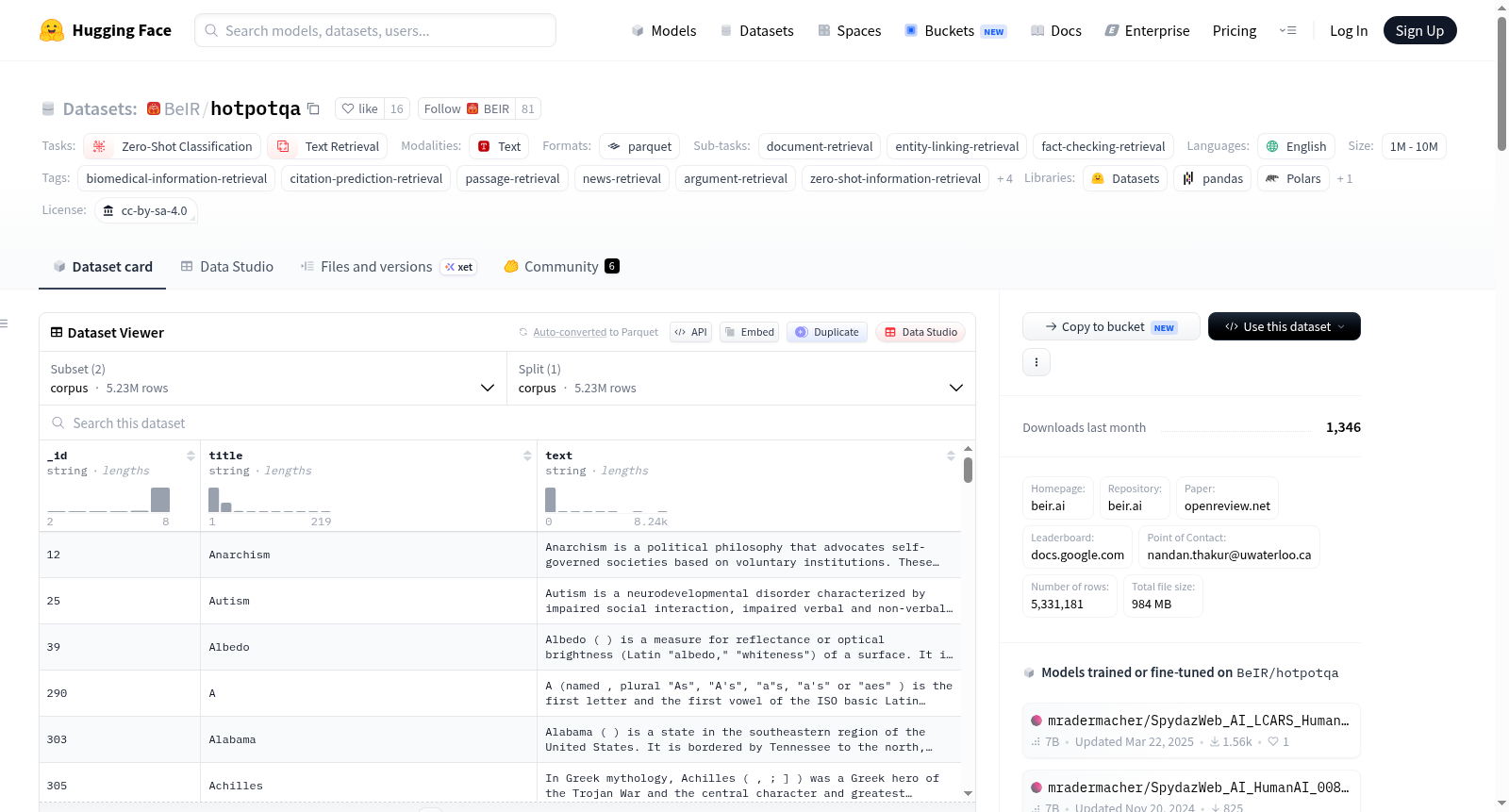Open Pricing page link
The width and height of the screenshot is (1509, 812).
tap(1235, 30)
